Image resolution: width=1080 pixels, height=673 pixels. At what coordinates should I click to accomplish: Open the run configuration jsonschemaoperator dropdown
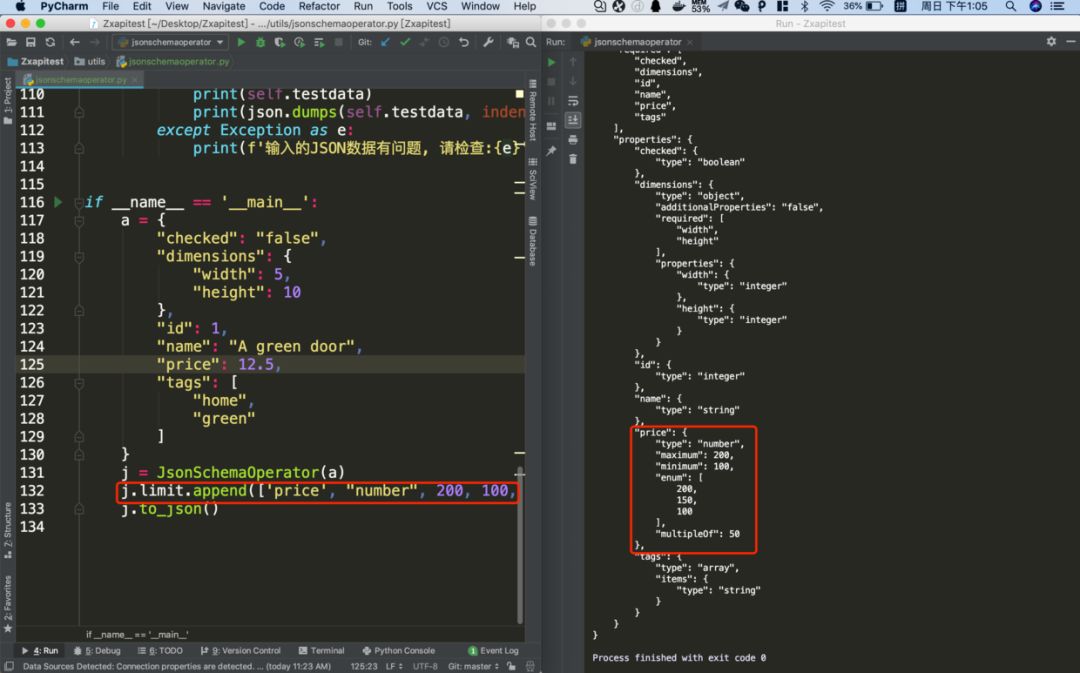pyautogui.click(x=171, y=42)
